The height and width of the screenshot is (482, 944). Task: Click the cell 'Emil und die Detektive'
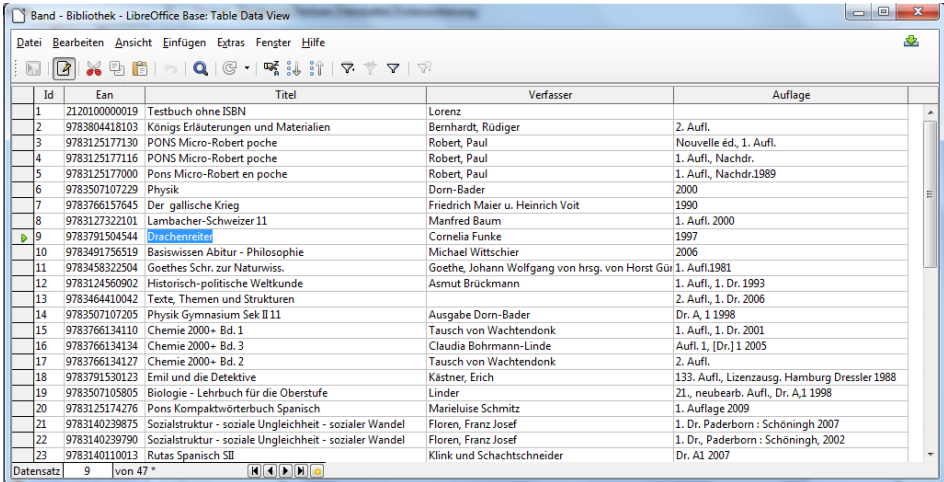tap(286, 377)
